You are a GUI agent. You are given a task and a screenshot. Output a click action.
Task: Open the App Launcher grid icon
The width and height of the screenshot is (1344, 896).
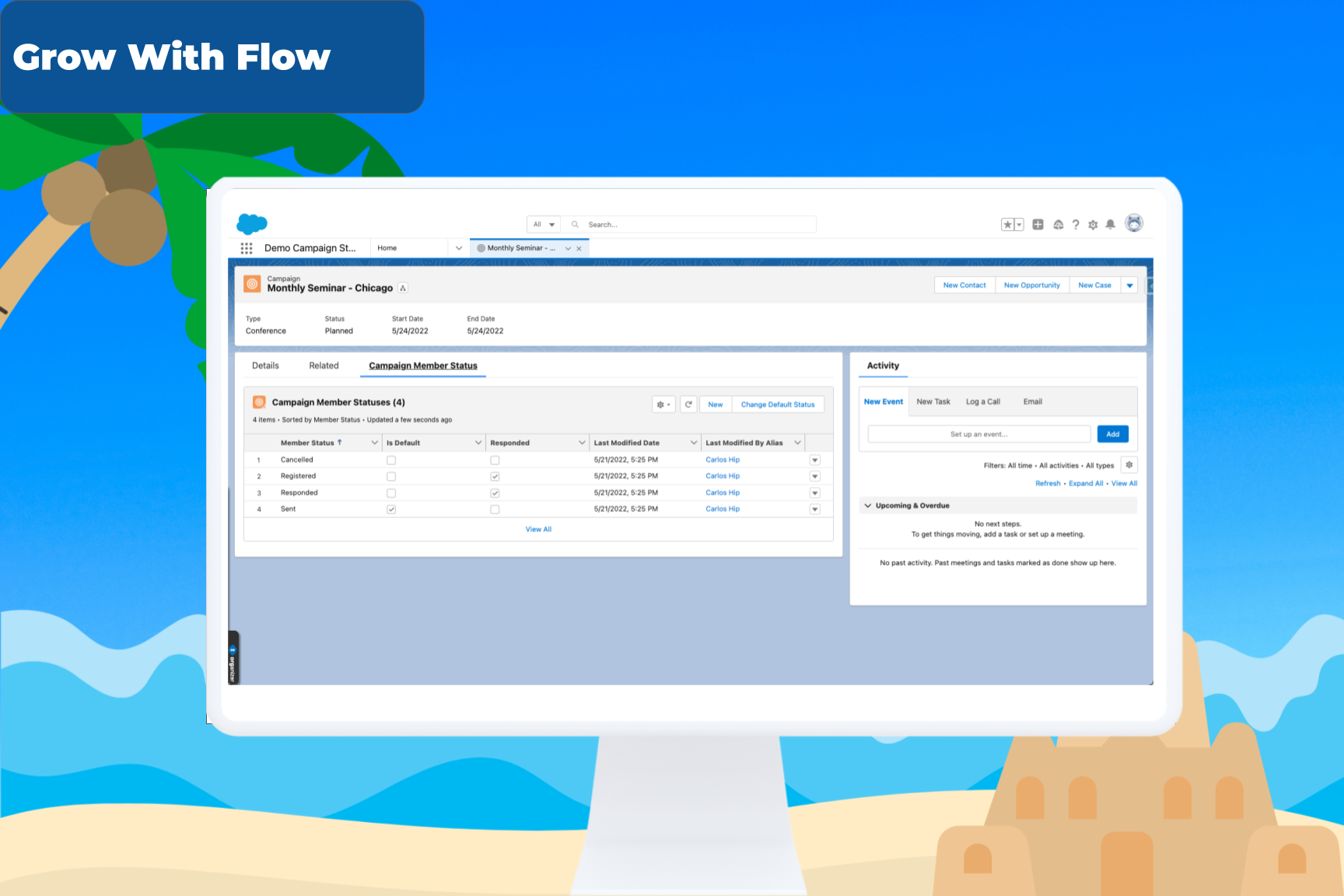pyautogui.click(x=247, y=248)
